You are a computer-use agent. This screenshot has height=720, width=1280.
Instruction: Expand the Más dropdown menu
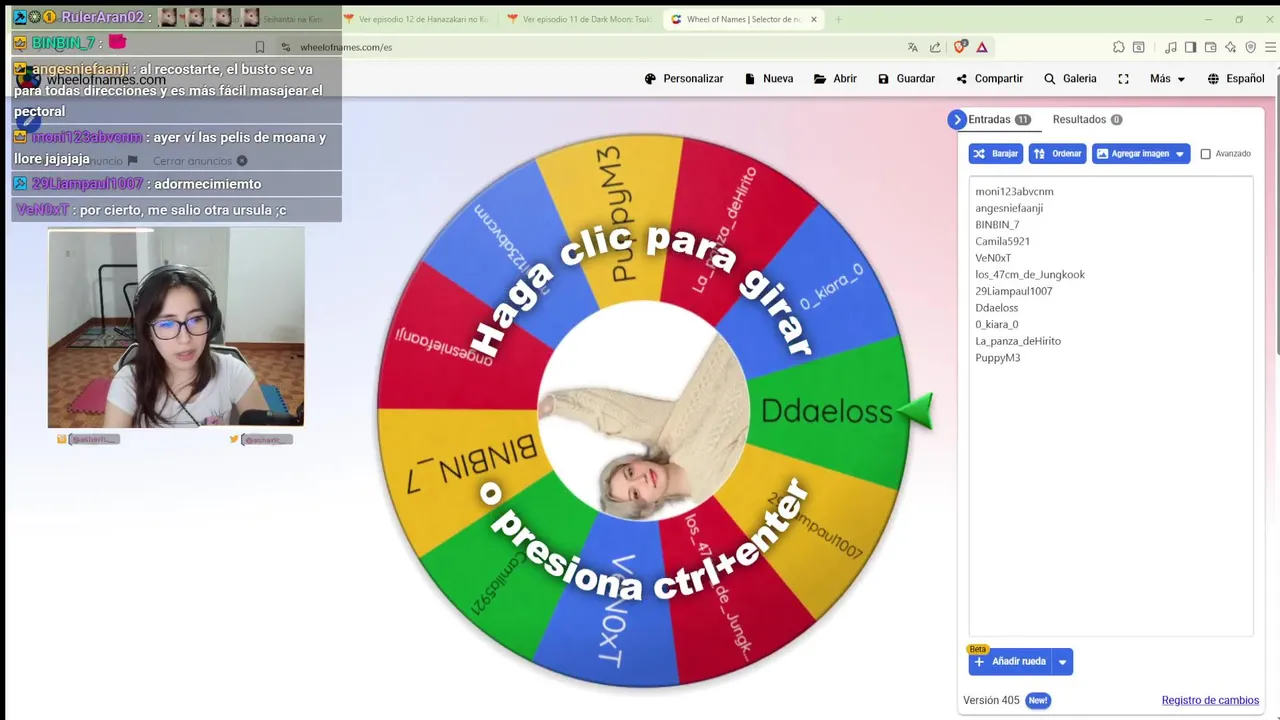click(1167, 79)
